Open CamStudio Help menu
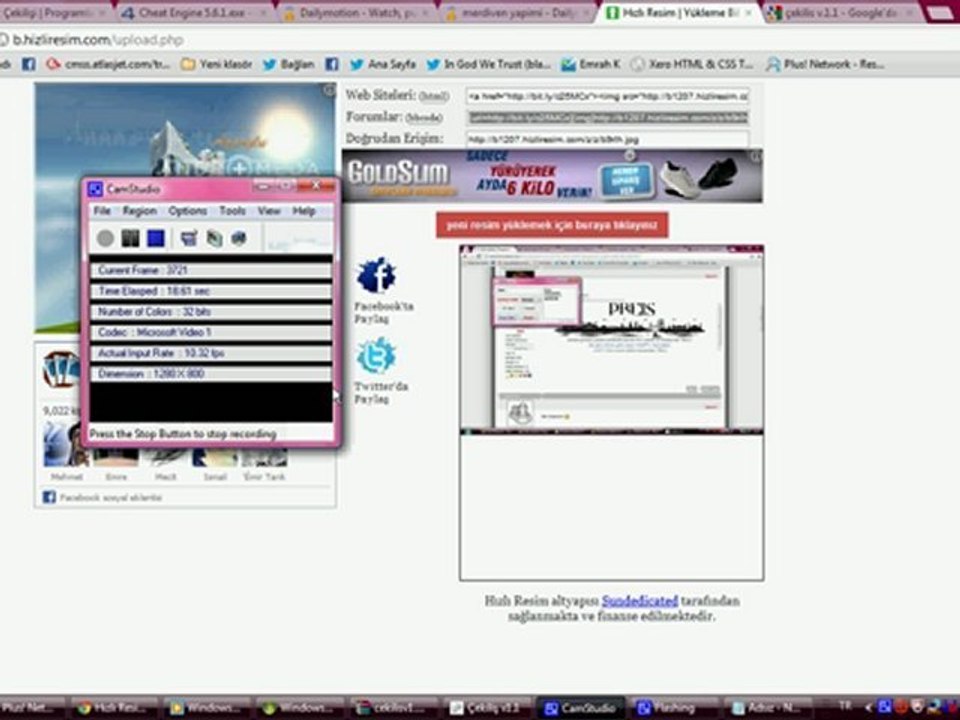 coord(304,211)
